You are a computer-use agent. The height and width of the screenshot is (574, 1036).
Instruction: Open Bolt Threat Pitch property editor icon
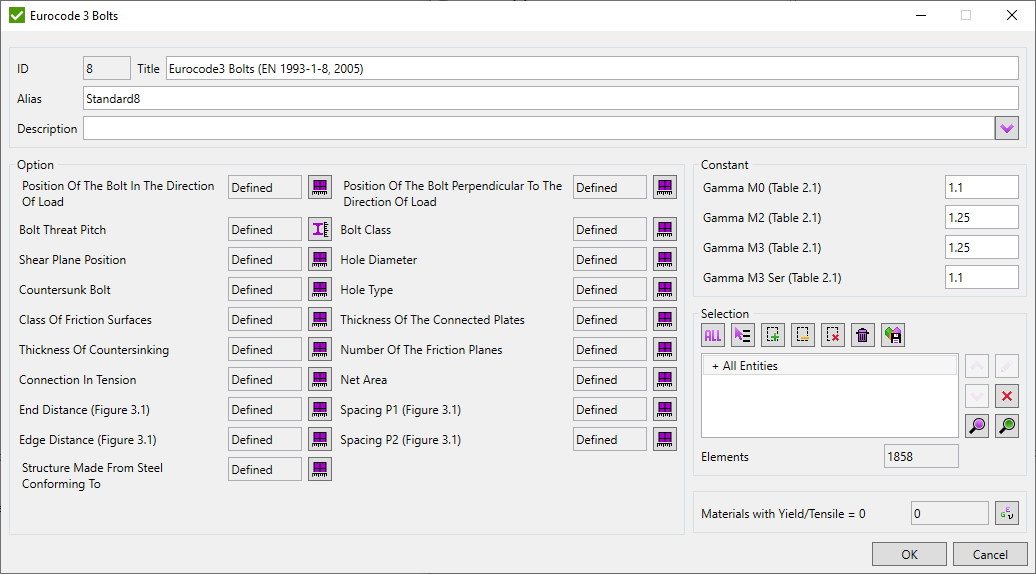pos(320,229)
